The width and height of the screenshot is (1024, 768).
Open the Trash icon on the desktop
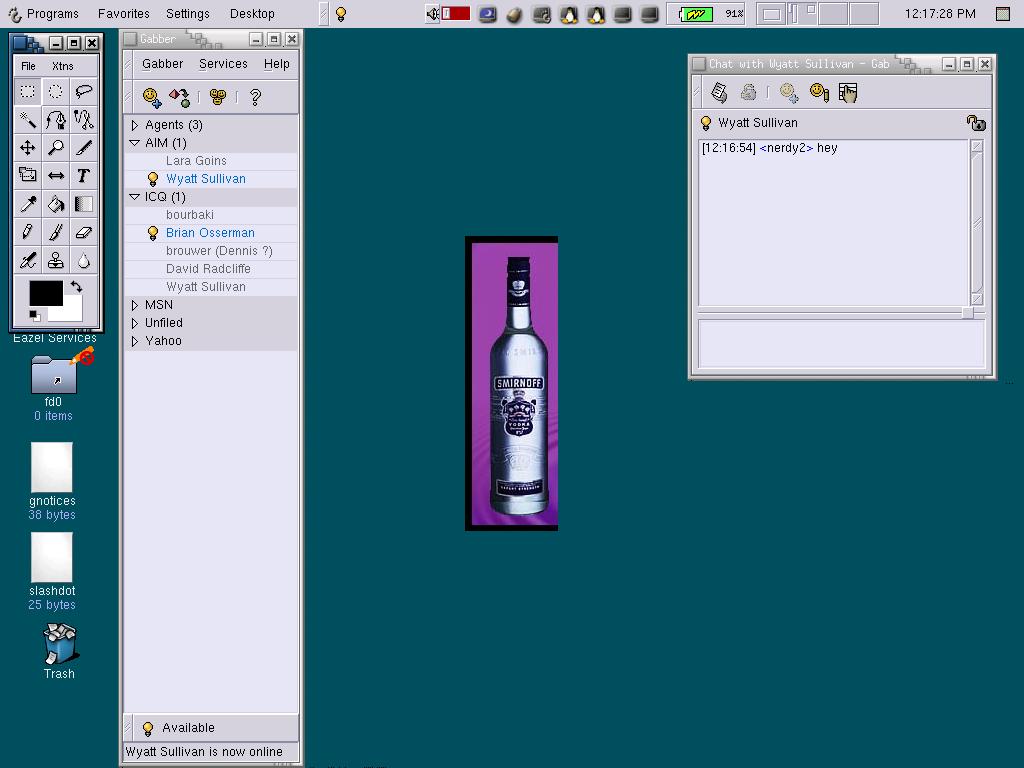tap(60, 652)
